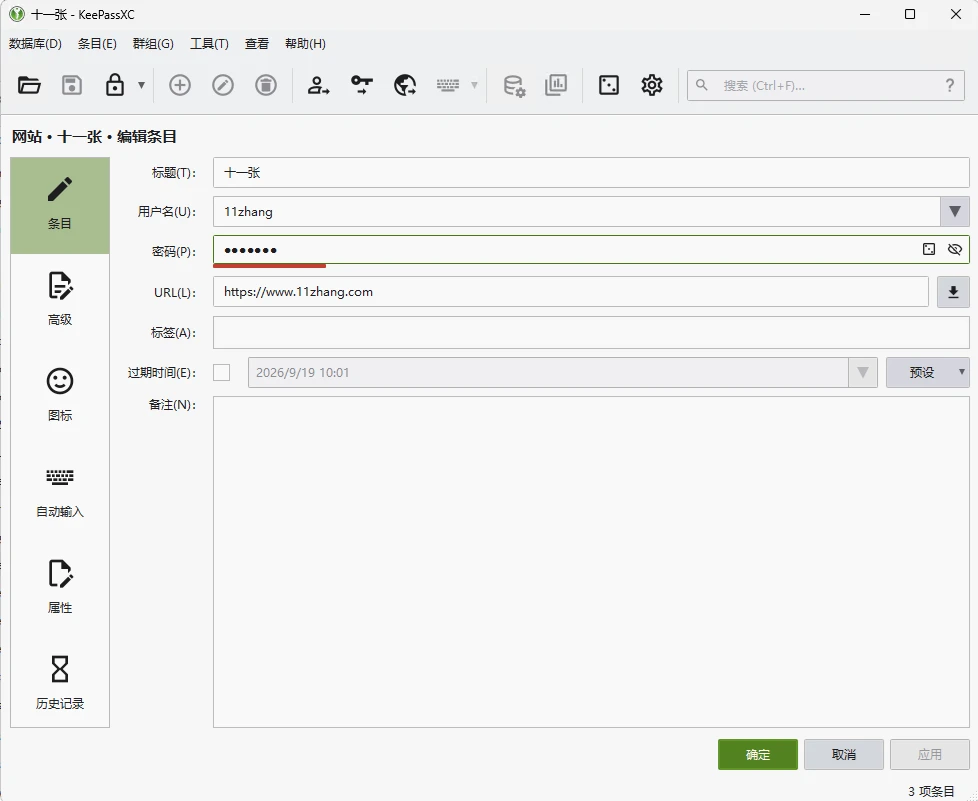Open the 帮助(H) menu
Viewport: 978px width, 801px height.
coord(306,44)
